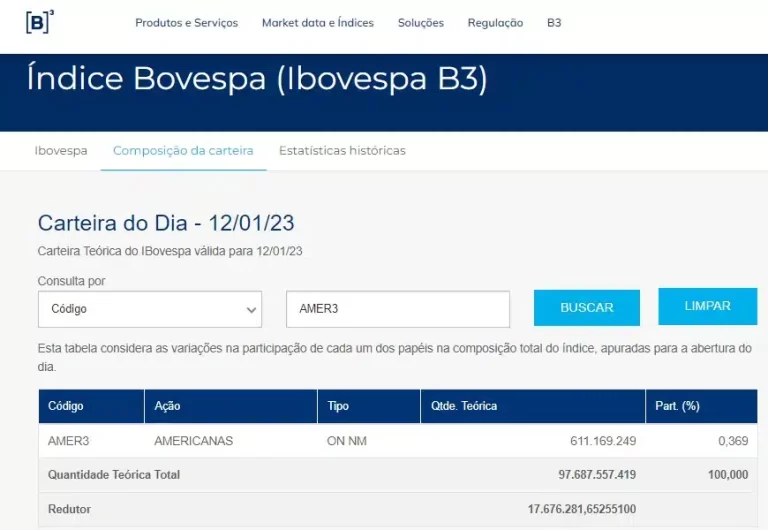The width and height of the screenshot is (768, 530).
Task: Click the Quantidade Teórica Total label
Action: (114, 475)
